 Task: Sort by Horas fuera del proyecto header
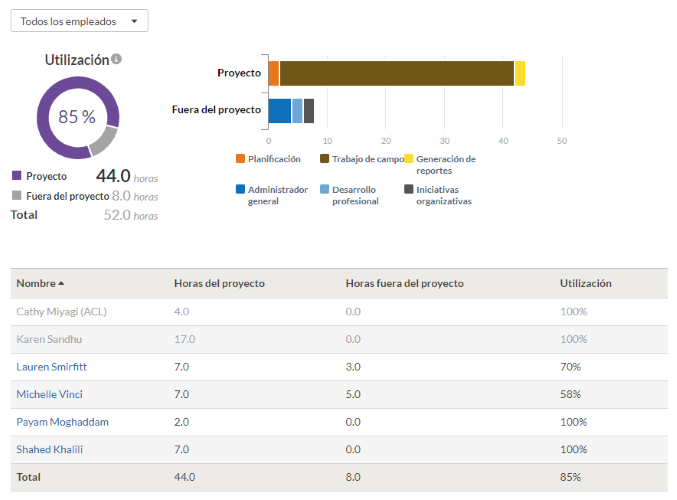[405, 284]
